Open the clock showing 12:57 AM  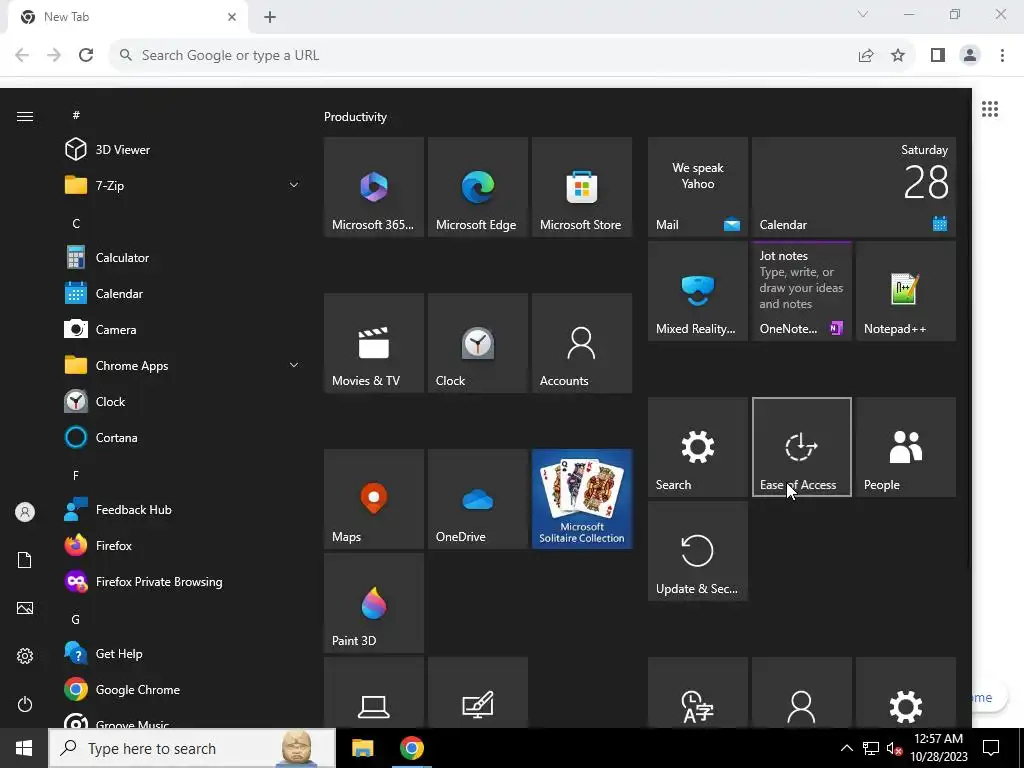(938, 748)
